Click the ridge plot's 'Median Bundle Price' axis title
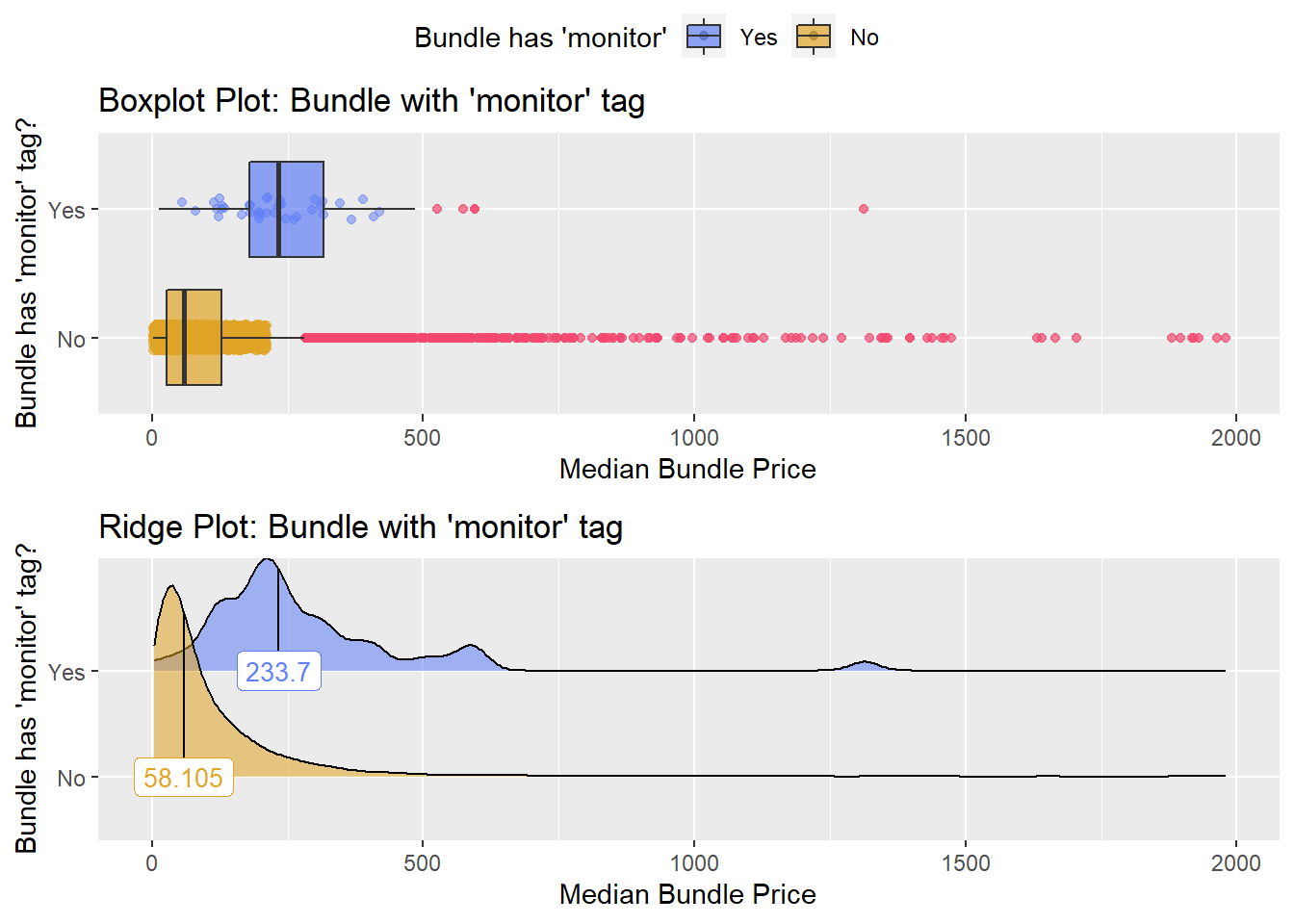 687,894
